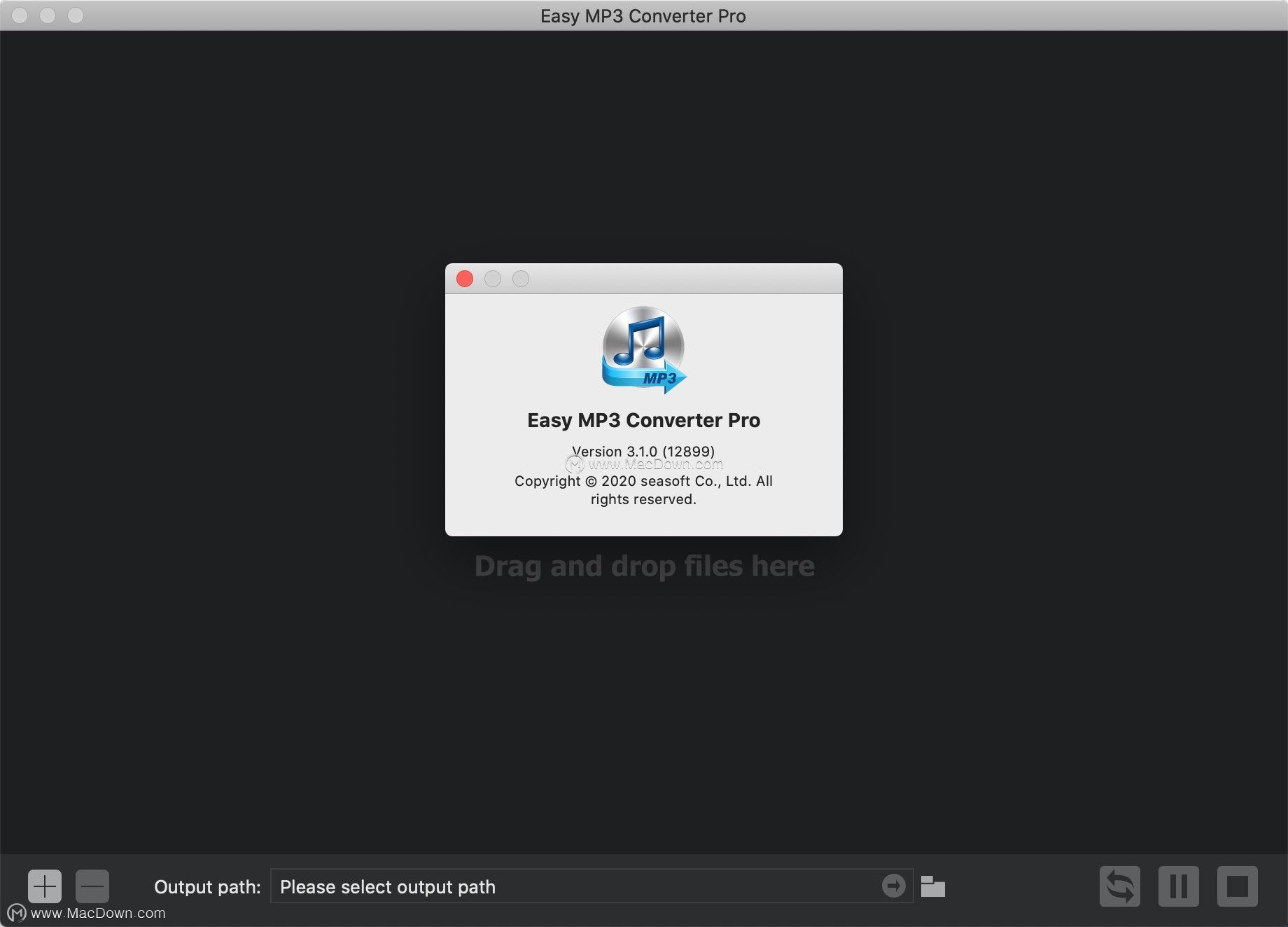This screenshot has width=1288, height=927.
Task: Click the remove files minus button
Action: 92,886
